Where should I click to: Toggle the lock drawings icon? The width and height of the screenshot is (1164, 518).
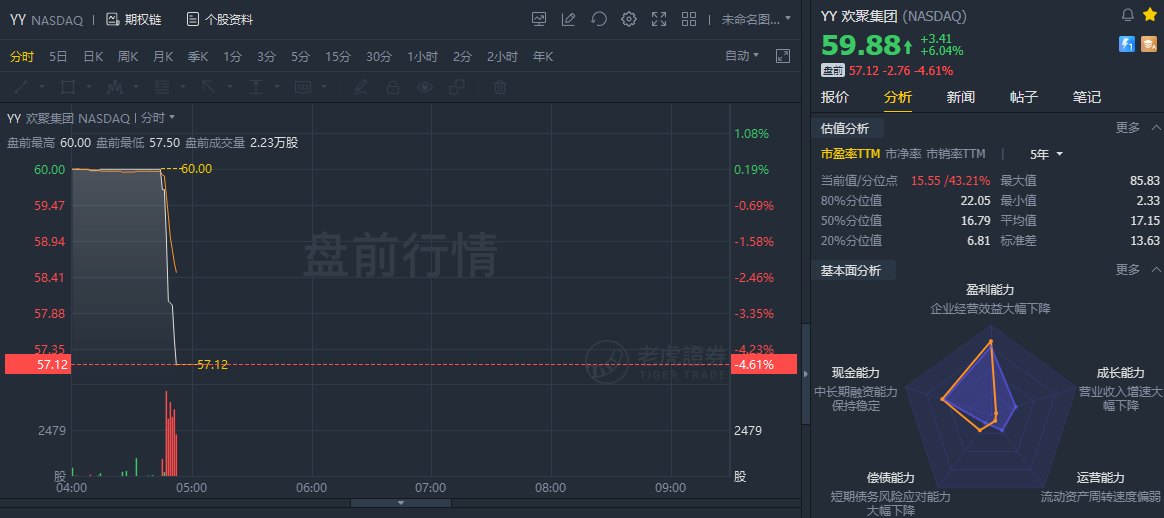[393, 88]
